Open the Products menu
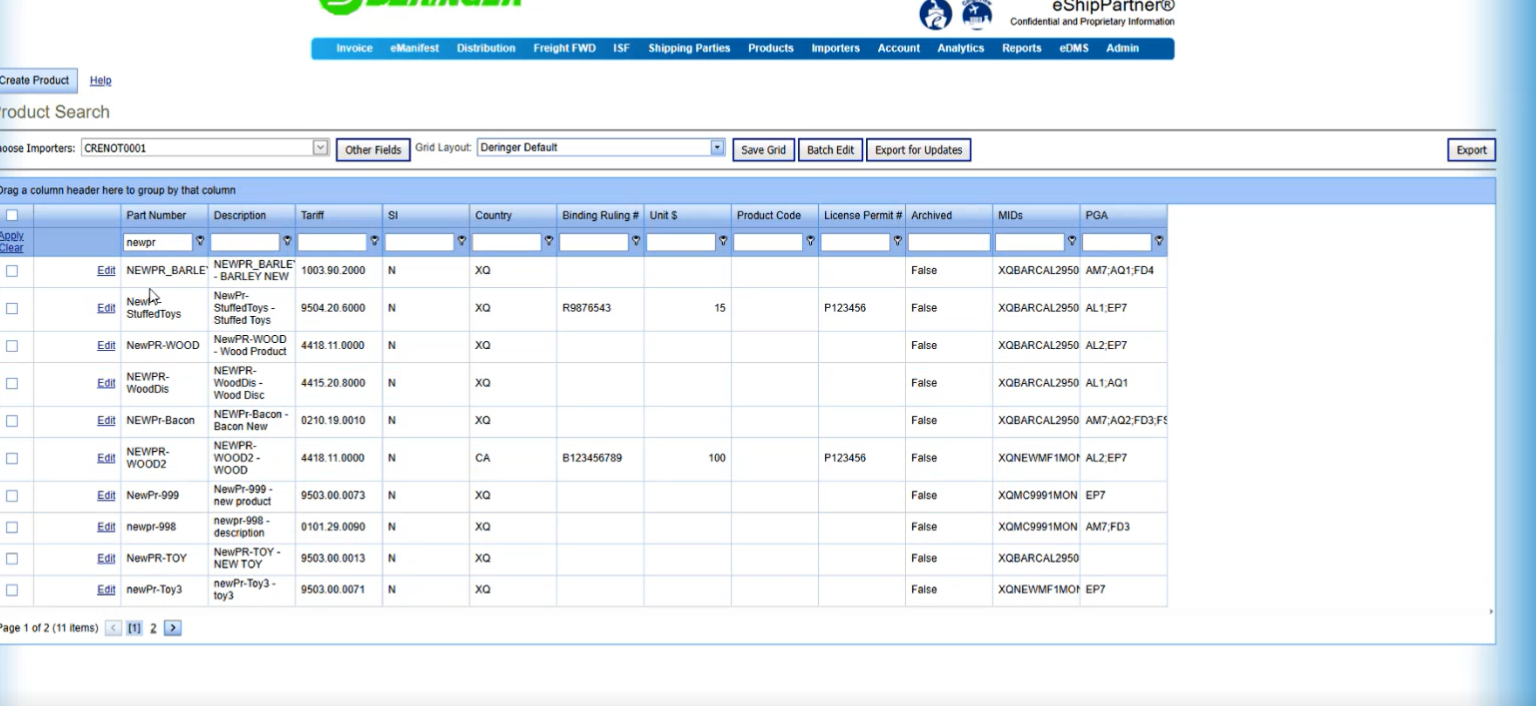This screenshot has width=1536, height=706. click(x=770, y=48)
